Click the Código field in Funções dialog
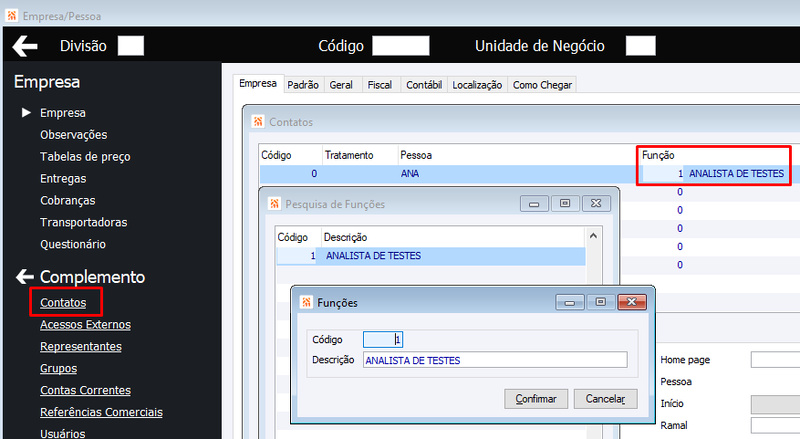 pos(383,339)
